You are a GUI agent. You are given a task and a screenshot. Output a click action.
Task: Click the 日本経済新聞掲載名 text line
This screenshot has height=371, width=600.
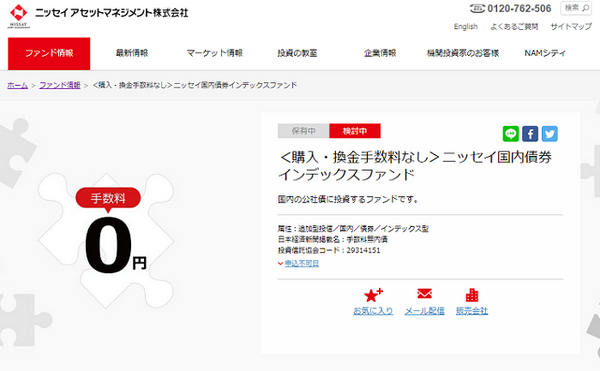coord(333,239)
